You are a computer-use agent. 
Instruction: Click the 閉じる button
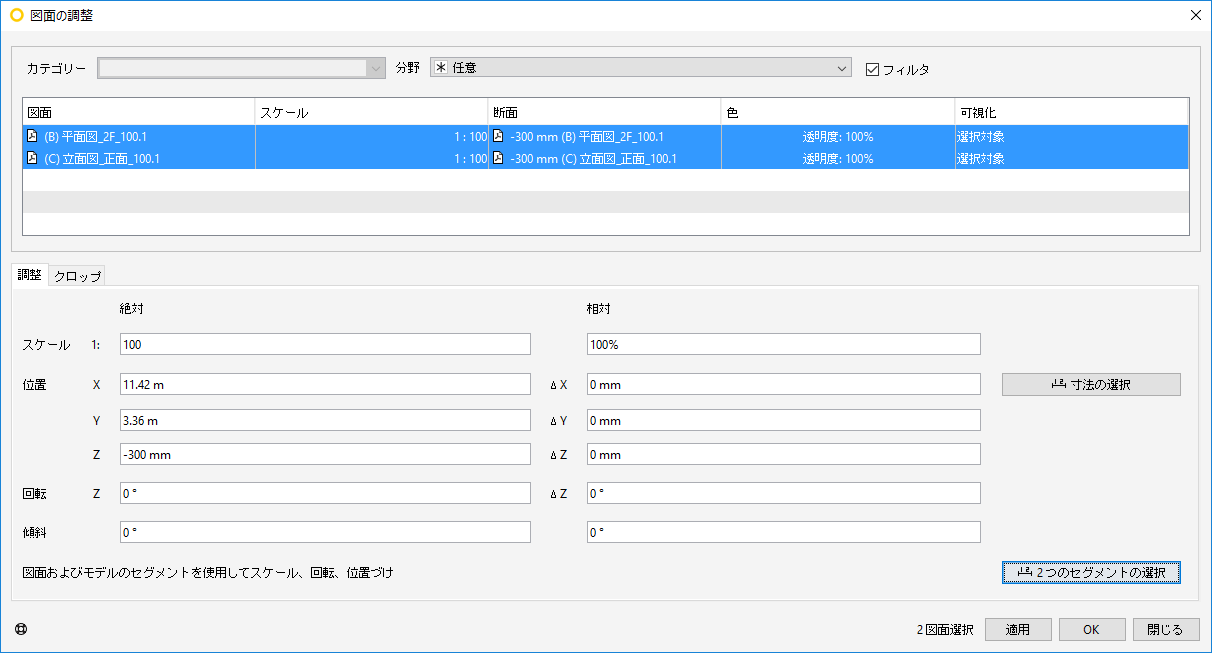[x=1166, y=629]
